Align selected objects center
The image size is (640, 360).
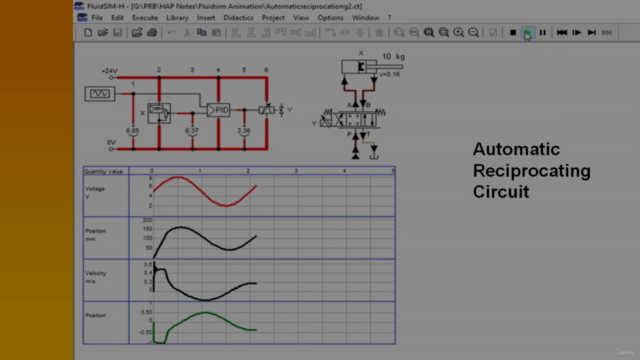(x=251, y=33)
